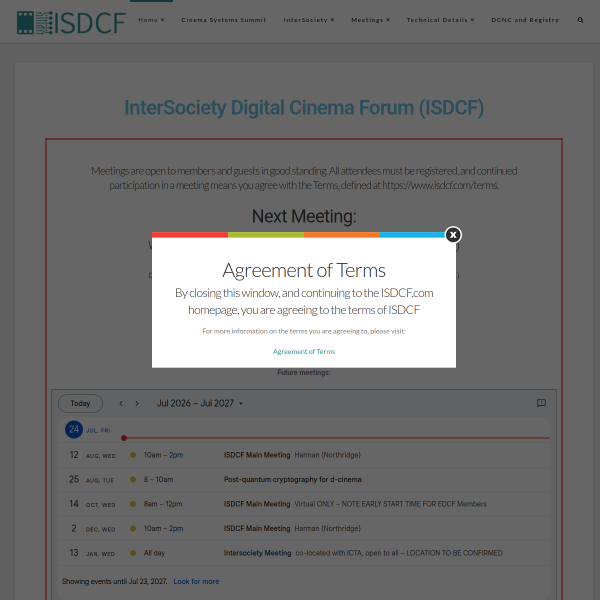This screenshot has height=600, width=600.
Task: Click the 8 – 10am time entry
Action: coord(158,479)
